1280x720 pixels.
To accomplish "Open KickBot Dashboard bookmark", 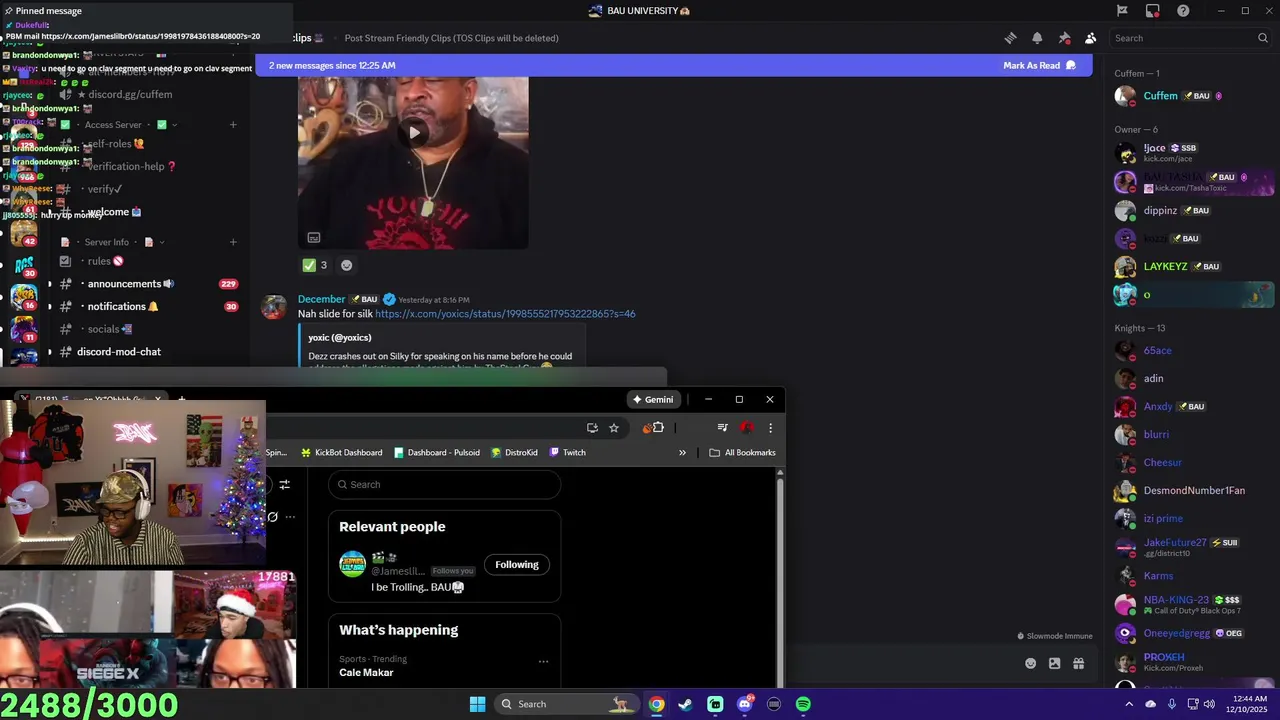I will [341, 452].
